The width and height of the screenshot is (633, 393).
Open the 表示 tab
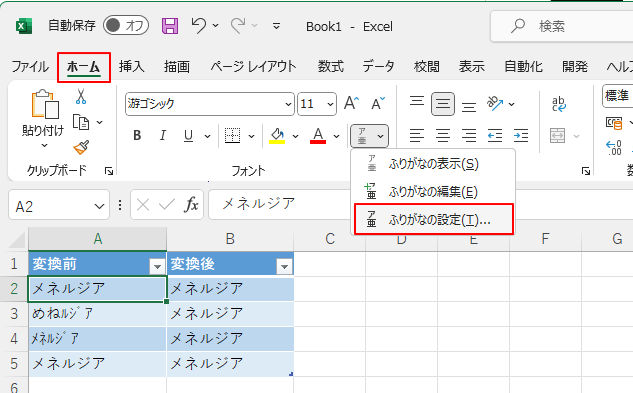tap(472, 67)
